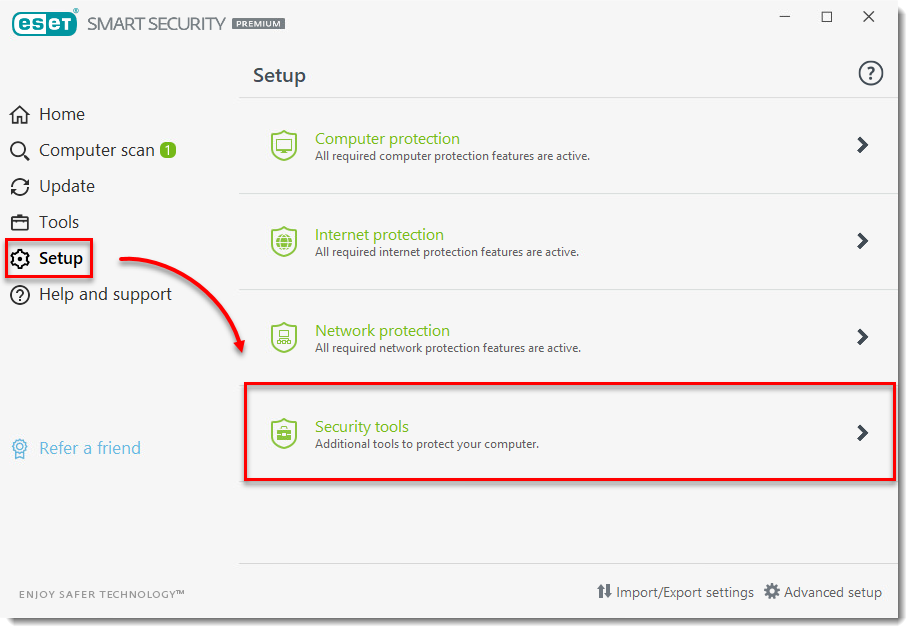Click the Computer protection shield icon

[284, 146]
